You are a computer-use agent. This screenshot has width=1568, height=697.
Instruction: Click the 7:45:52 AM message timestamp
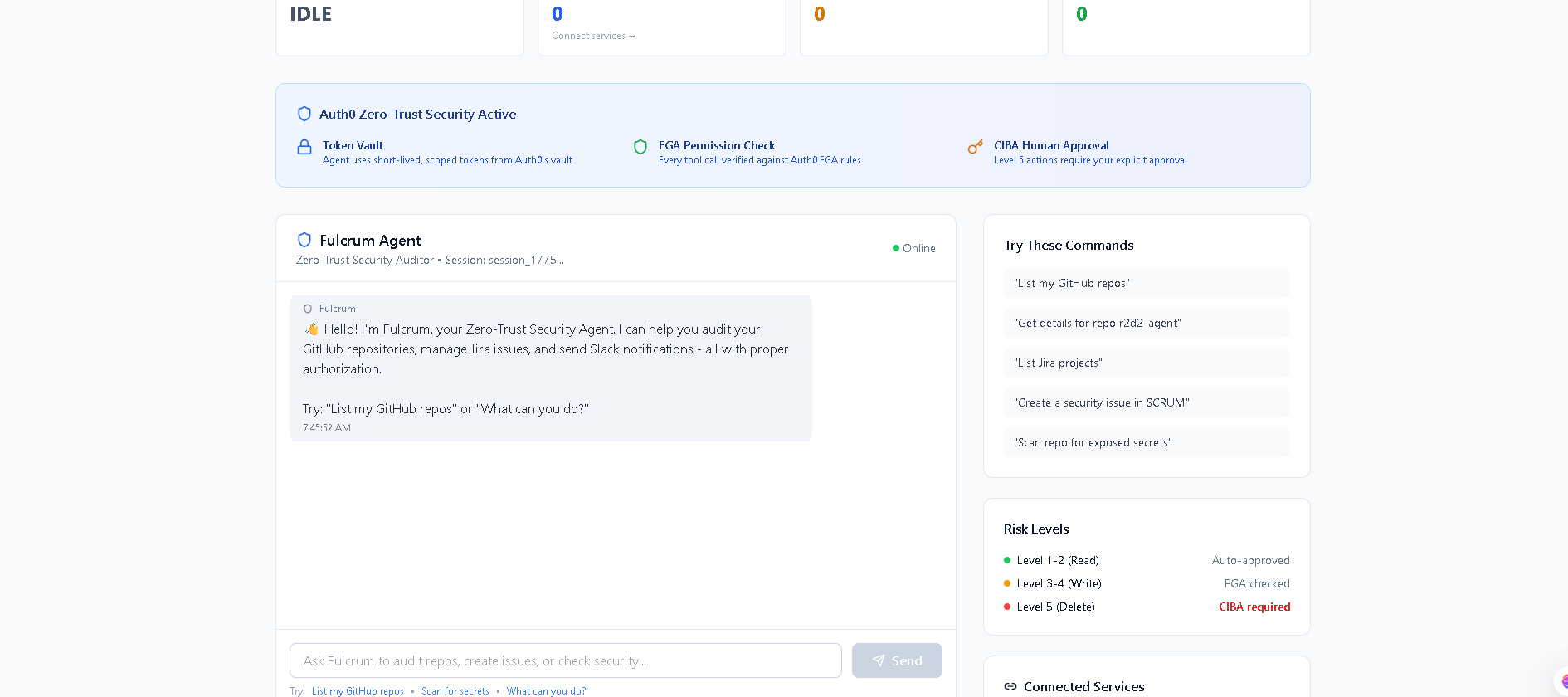[327, 428]
